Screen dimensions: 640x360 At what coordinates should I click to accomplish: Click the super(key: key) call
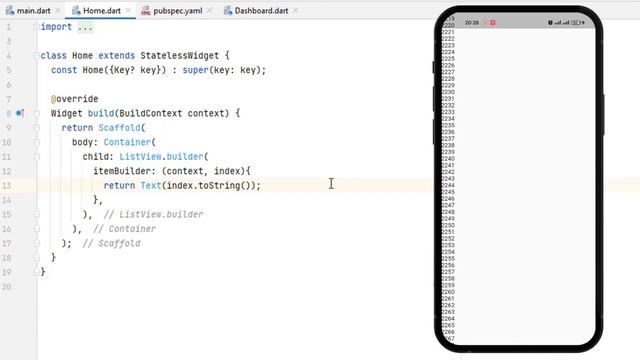[221, 70]
